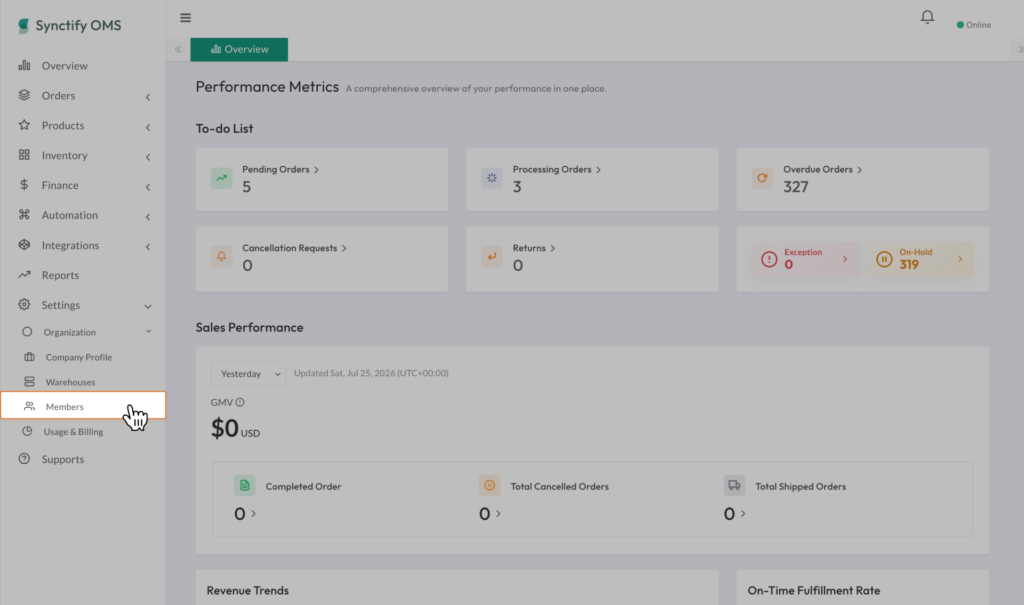Click the Products star icon

(x=24, y=125)
